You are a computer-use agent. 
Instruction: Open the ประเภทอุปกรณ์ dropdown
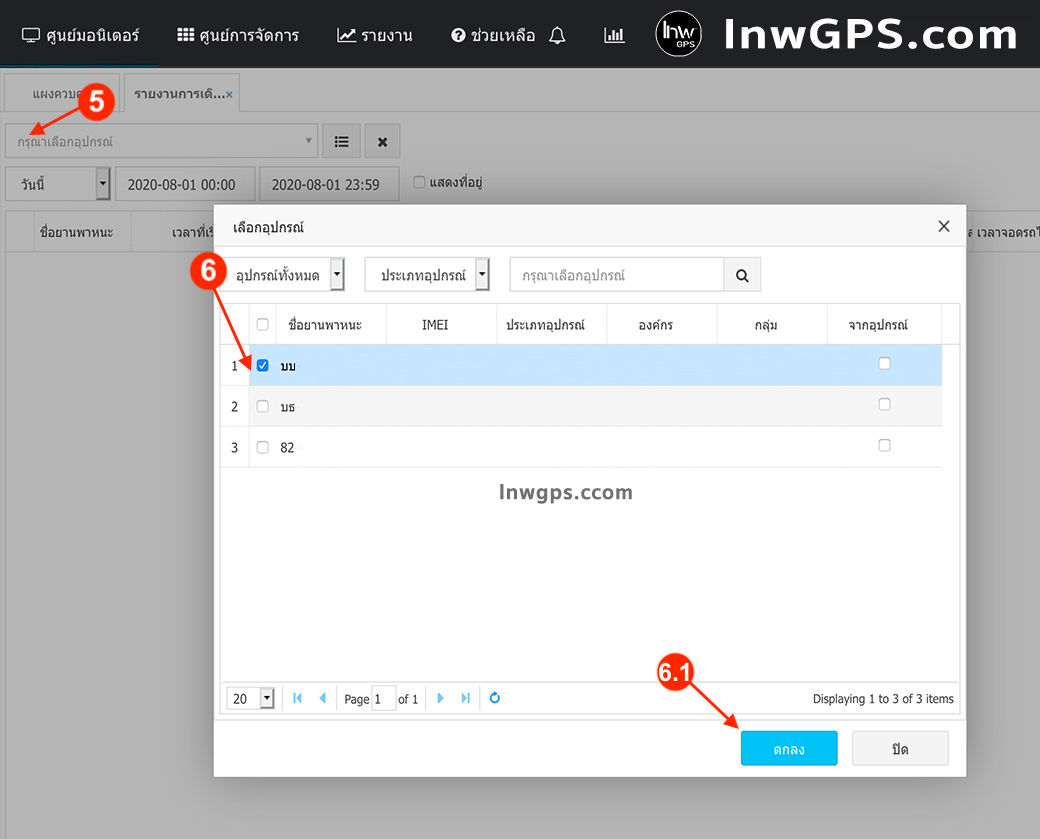[482, 275]
